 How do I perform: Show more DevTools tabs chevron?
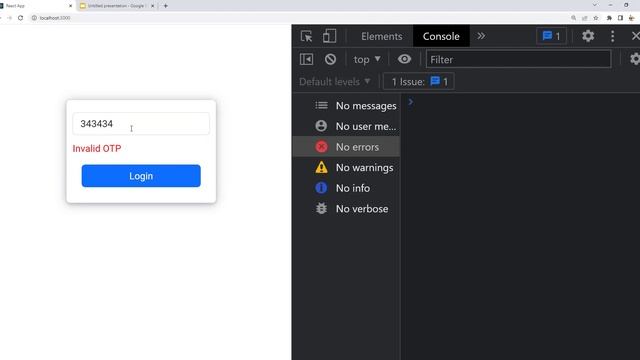tap(481, 36)
